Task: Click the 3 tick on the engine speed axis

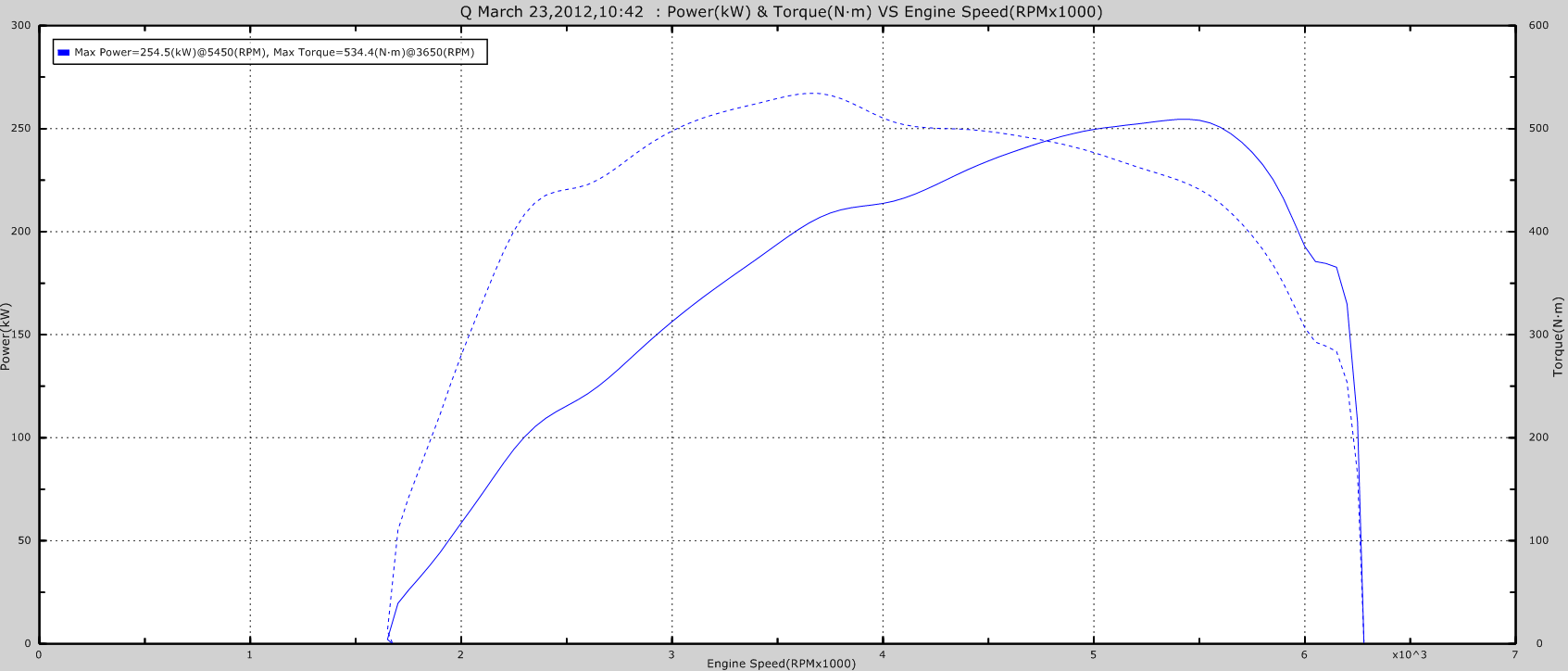Action: point(671,655)
